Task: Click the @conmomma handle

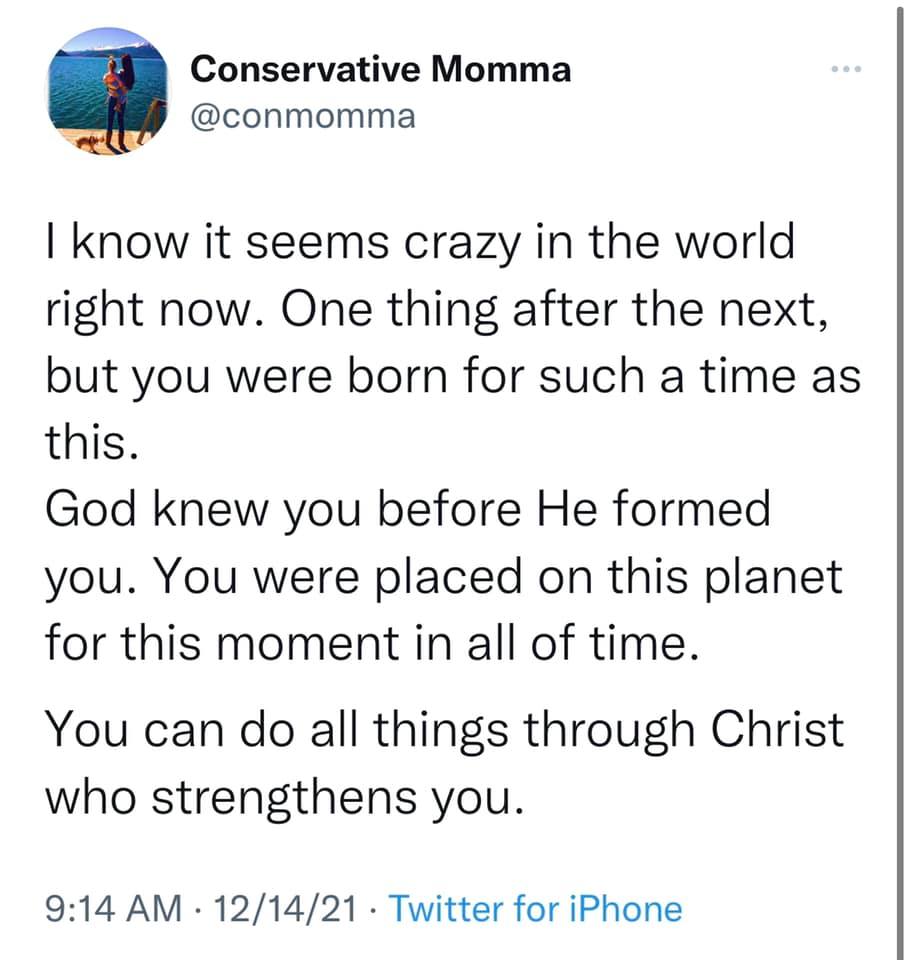Action: (301, 116)
